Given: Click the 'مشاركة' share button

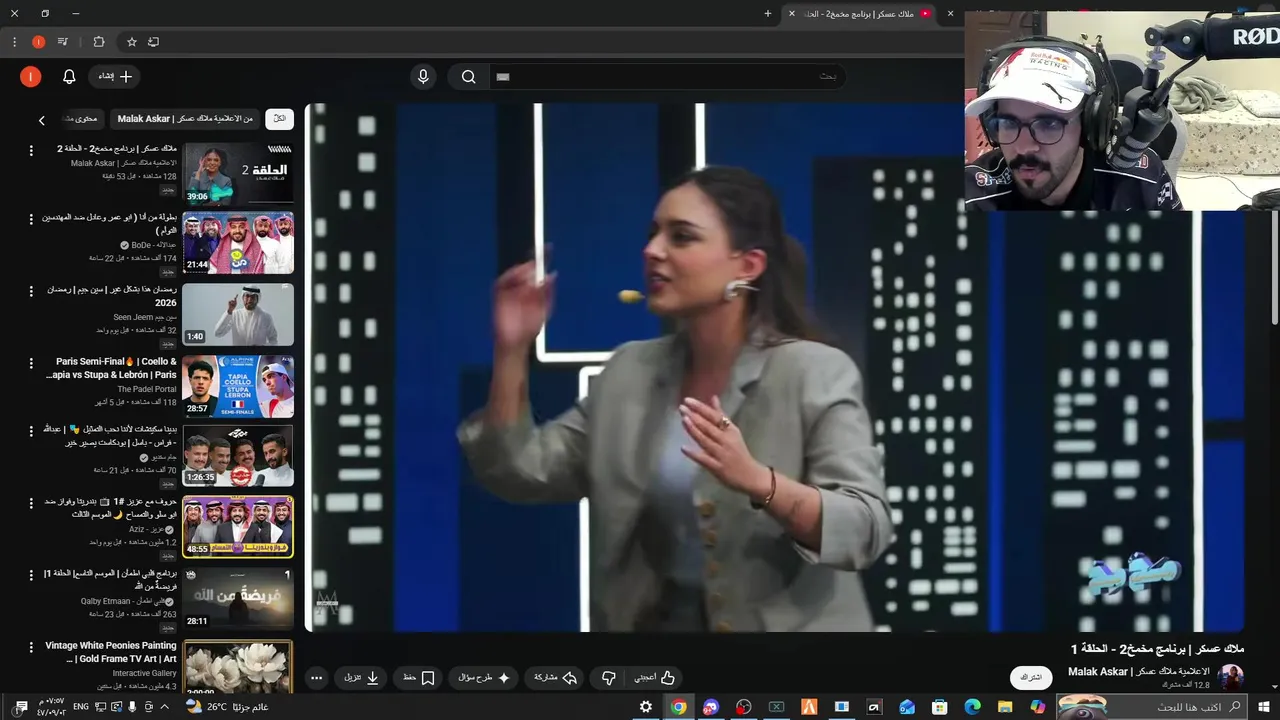Looking at the screenshot, I should (555, 678).
